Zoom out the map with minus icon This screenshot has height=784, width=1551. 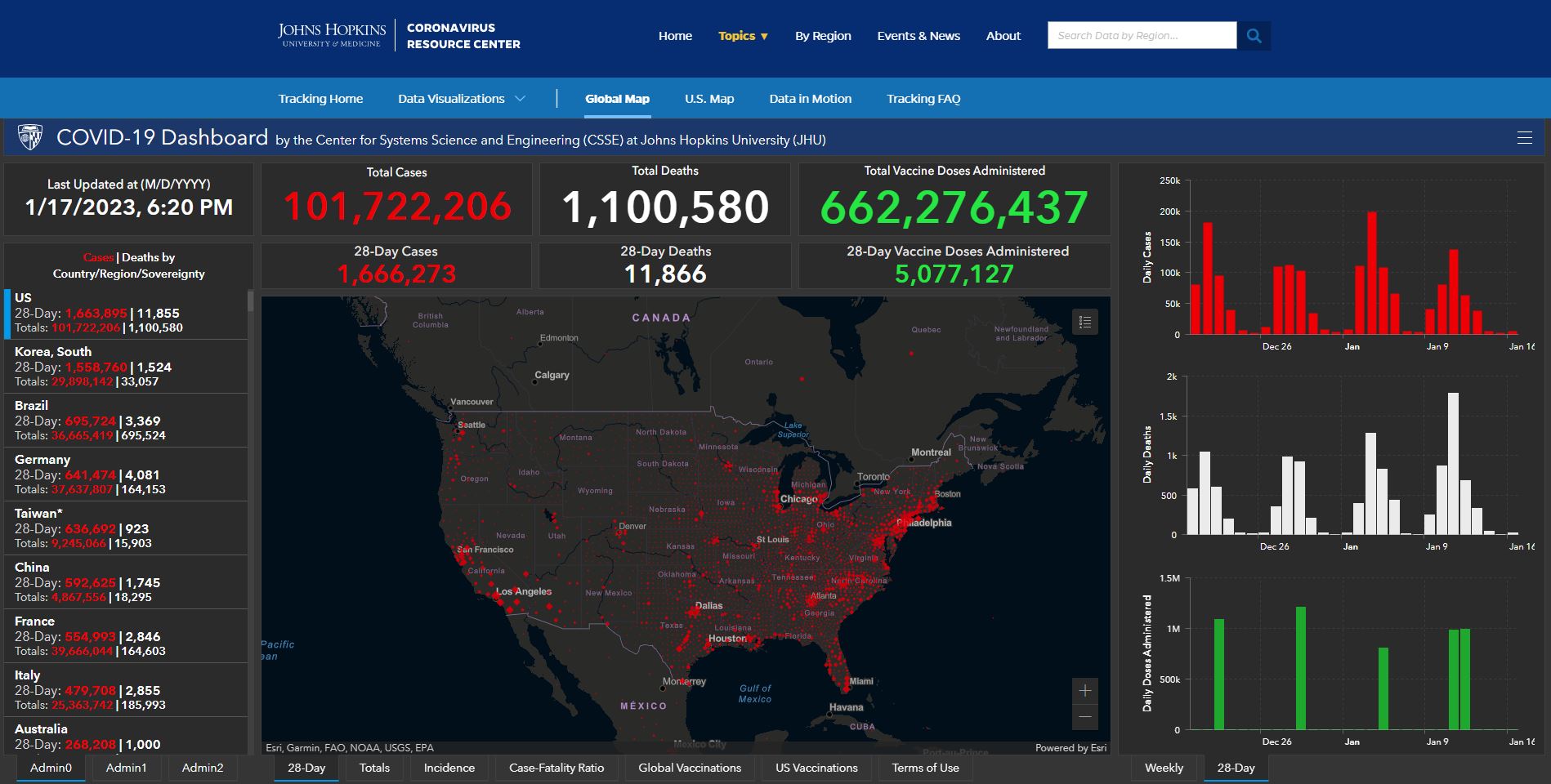1085,717
